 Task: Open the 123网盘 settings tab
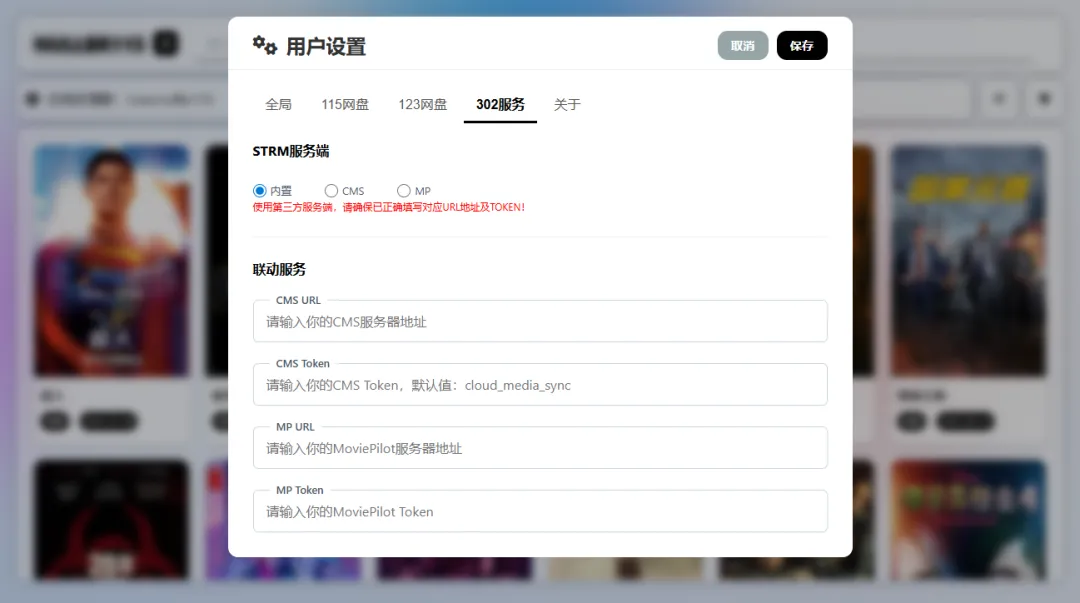point(422,104)
